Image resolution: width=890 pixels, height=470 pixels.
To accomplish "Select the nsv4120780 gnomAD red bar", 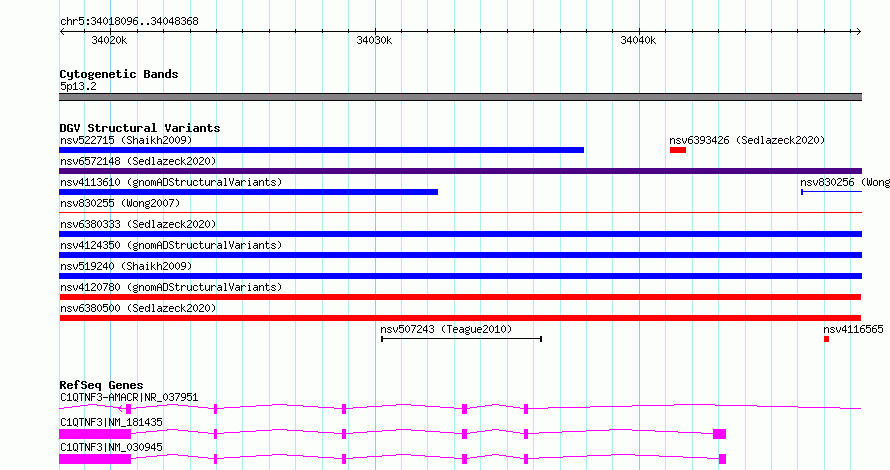I will click(x=460, y=297).
